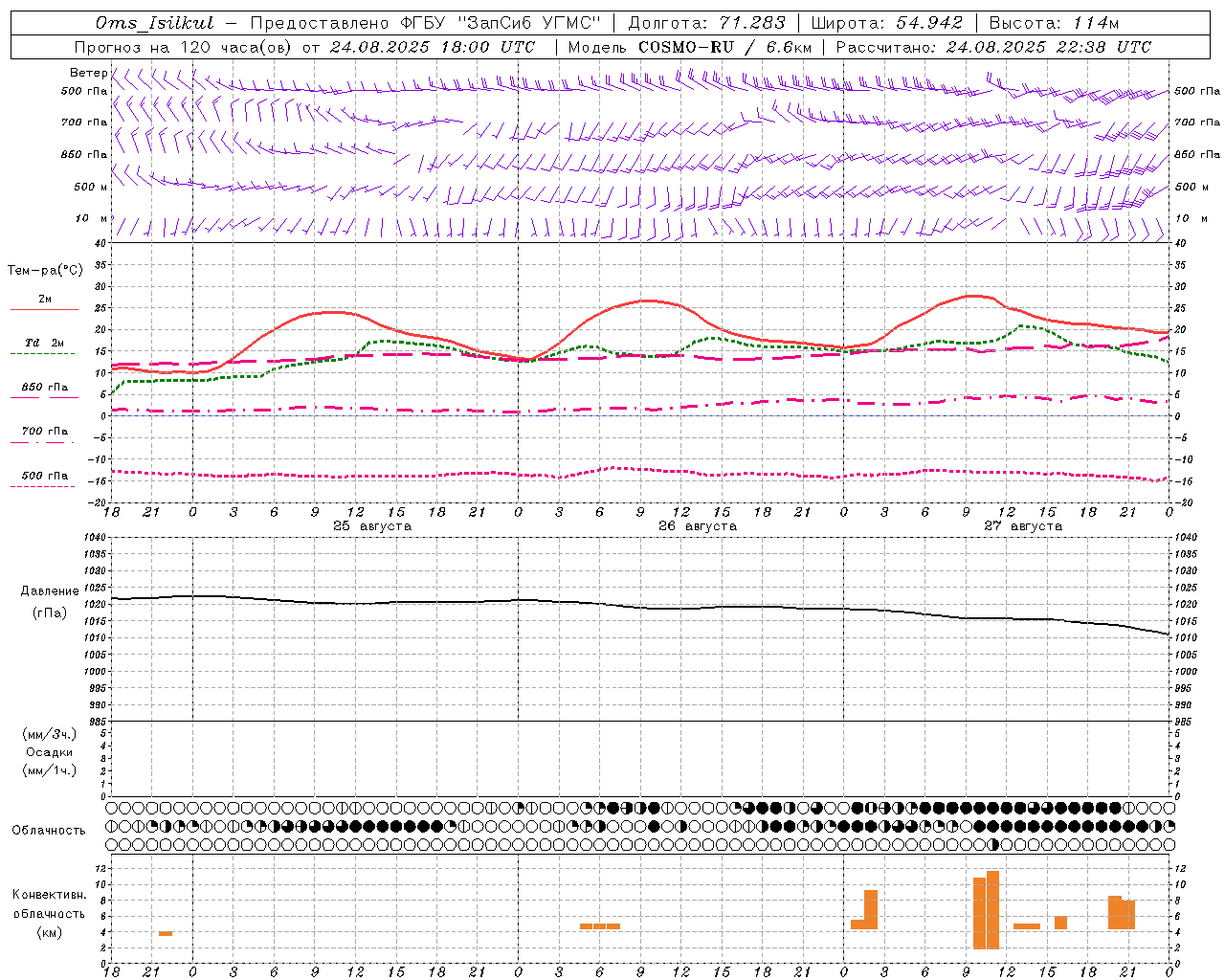Select the model label COSMO-RU / 6.6км

pos(724,47)
